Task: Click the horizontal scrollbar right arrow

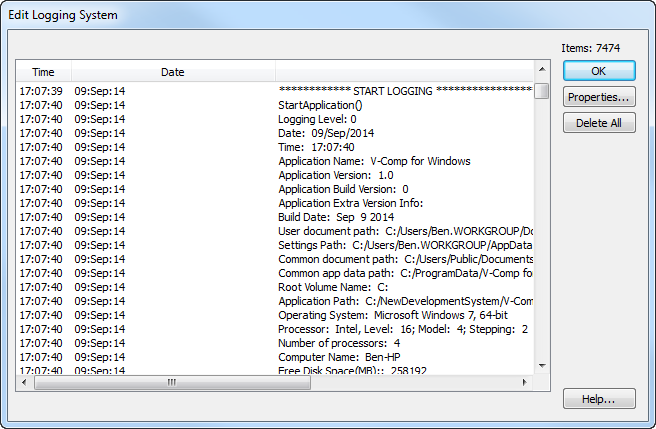Action: coord(525,382)
